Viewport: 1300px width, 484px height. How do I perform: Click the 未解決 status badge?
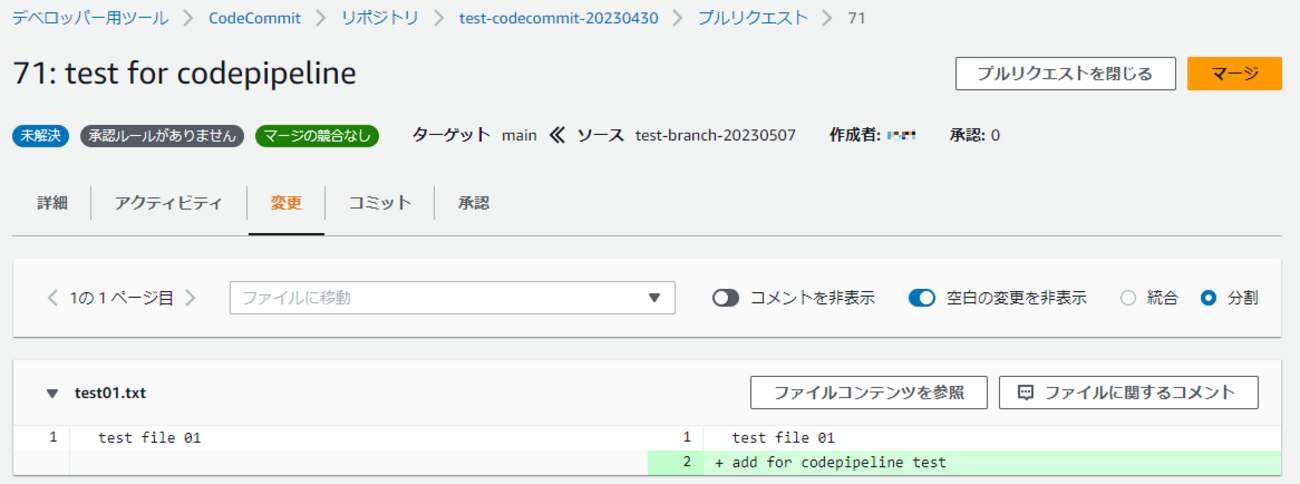point(41,135)
